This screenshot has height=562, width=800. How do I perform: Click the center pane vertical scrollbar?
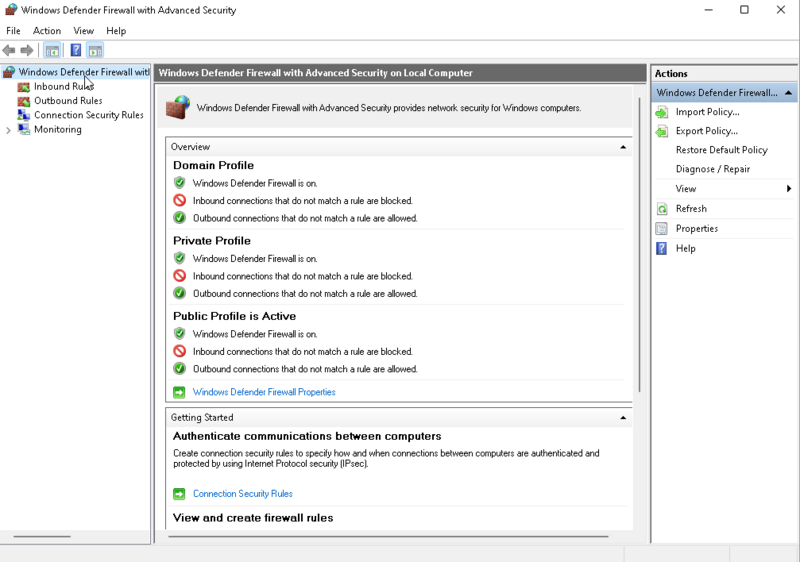(639, 245)
